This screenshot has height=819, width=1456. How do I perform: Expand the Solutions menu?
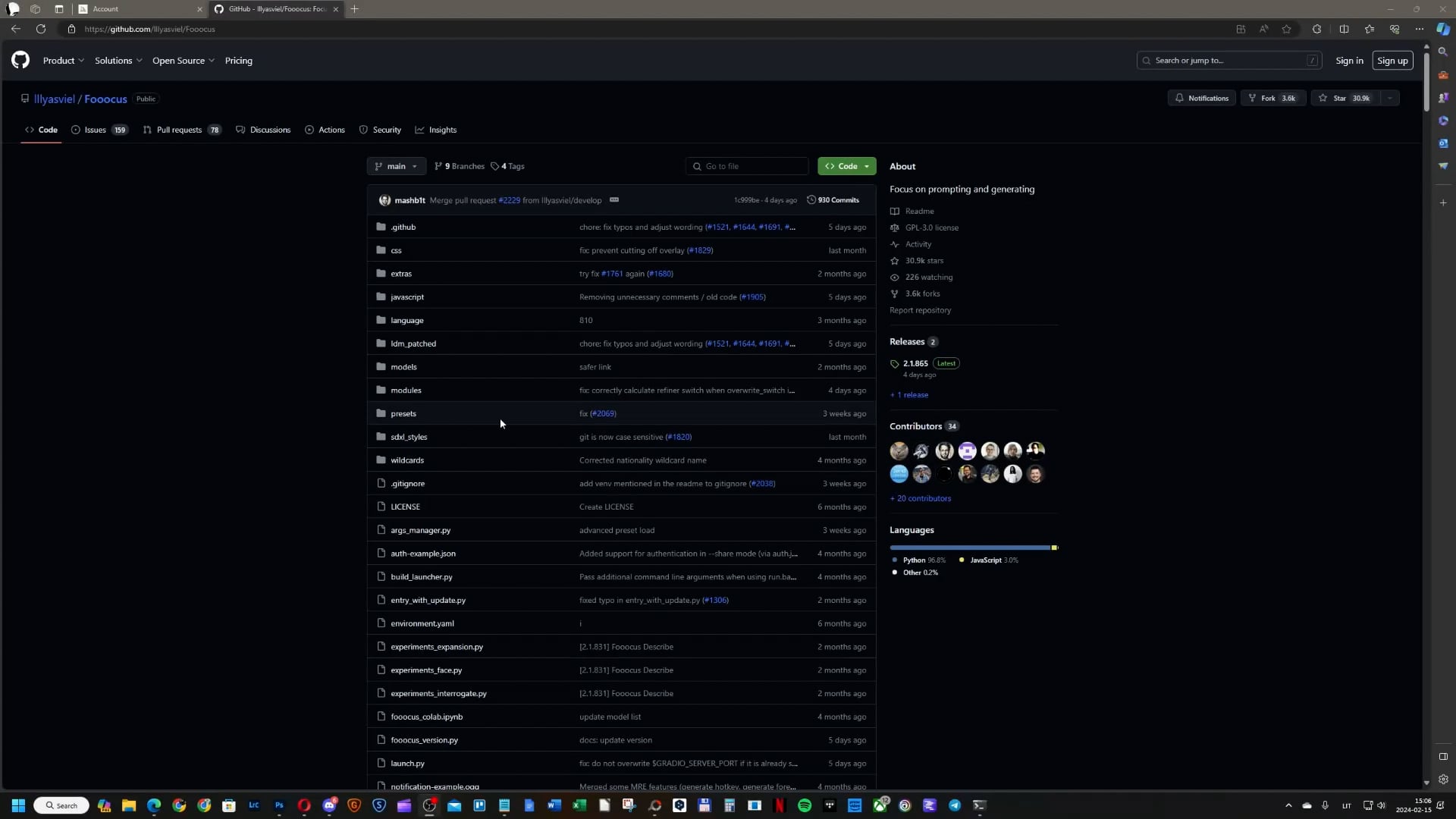[x=118, y=61]
